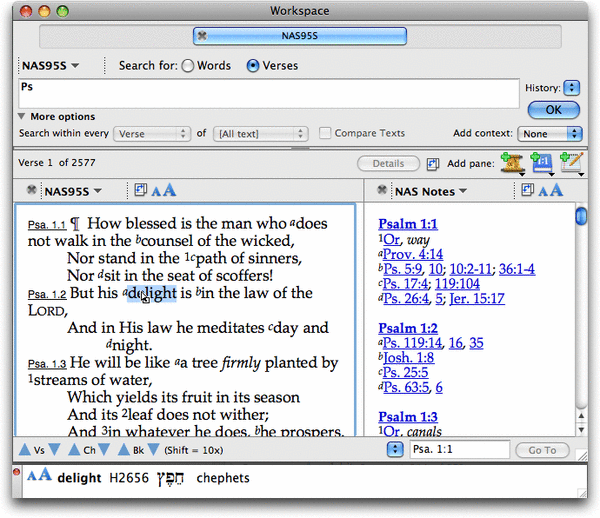Click large A in NAS95S pane header
This screenshot has width=600, height=518.
tap(170, 190)
